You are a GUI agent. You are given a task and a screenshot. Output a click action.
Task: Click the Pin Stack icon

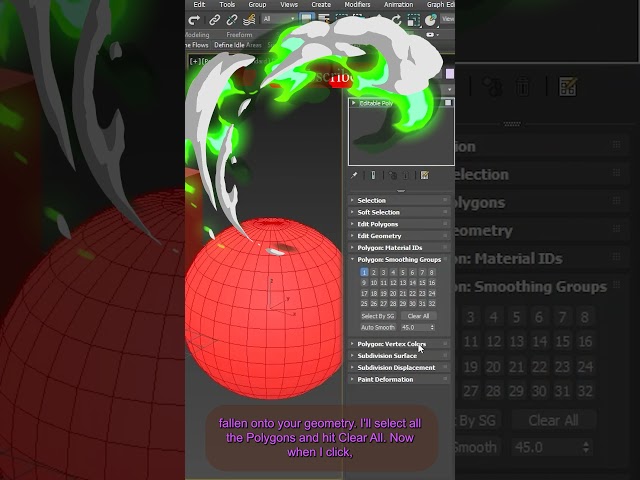(354, 176)
